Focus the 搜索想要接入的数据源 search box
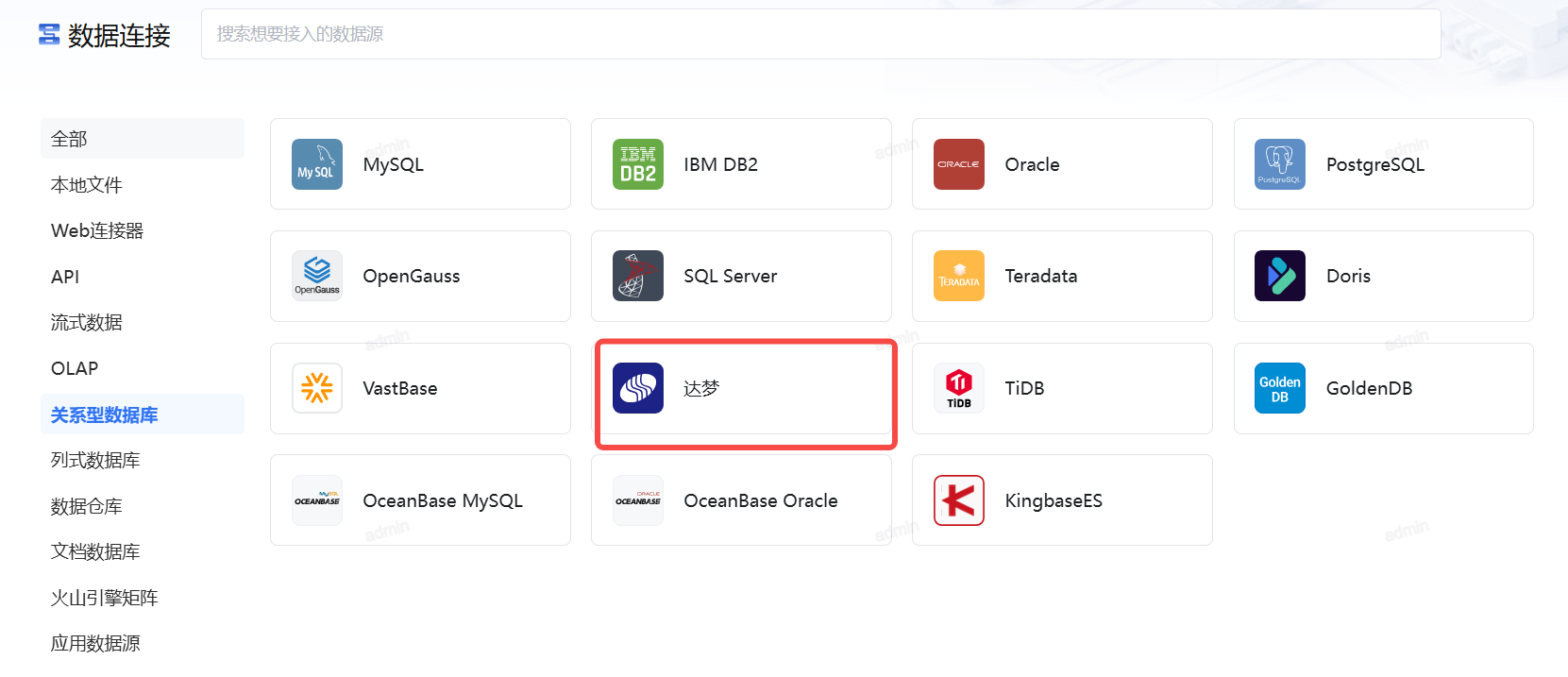 tap(820, 34)
